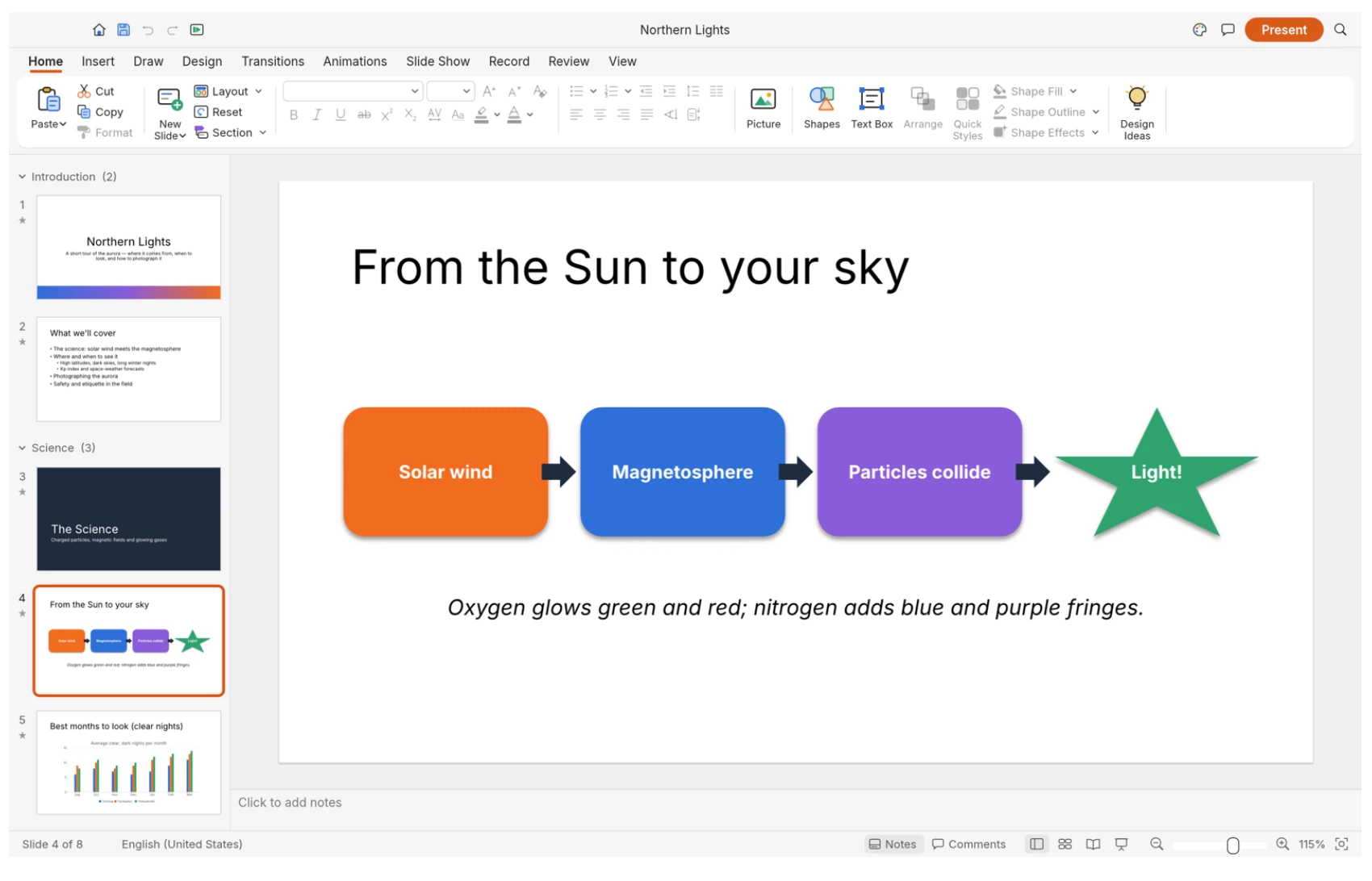Image resolution: width=1372 pixels, height=881 pixels.
Task: Toggle subscript
Action: tap(411, 115)
